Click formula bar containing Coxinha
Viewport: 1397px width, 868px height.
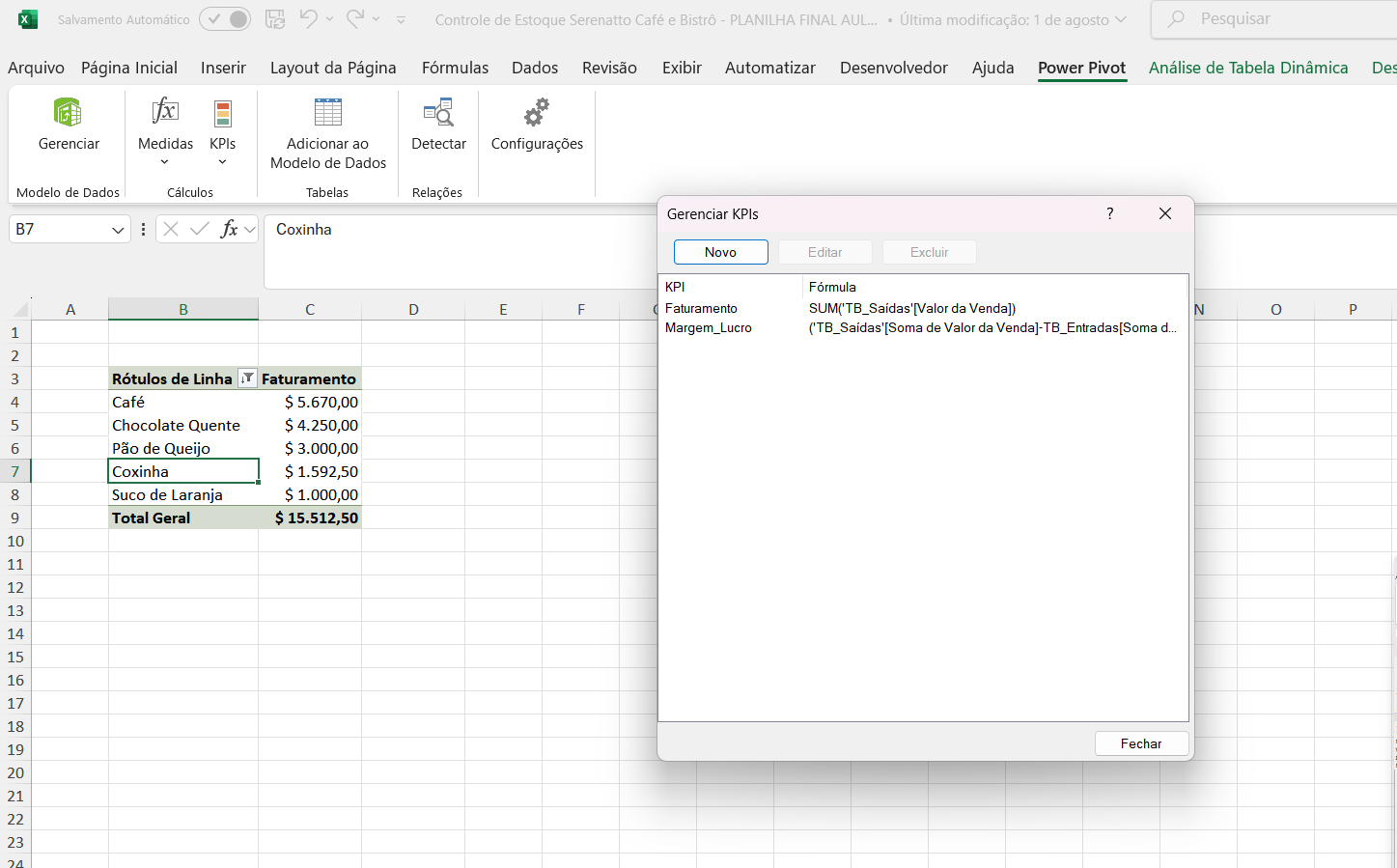pyautogui.click(x=459, y=251)
